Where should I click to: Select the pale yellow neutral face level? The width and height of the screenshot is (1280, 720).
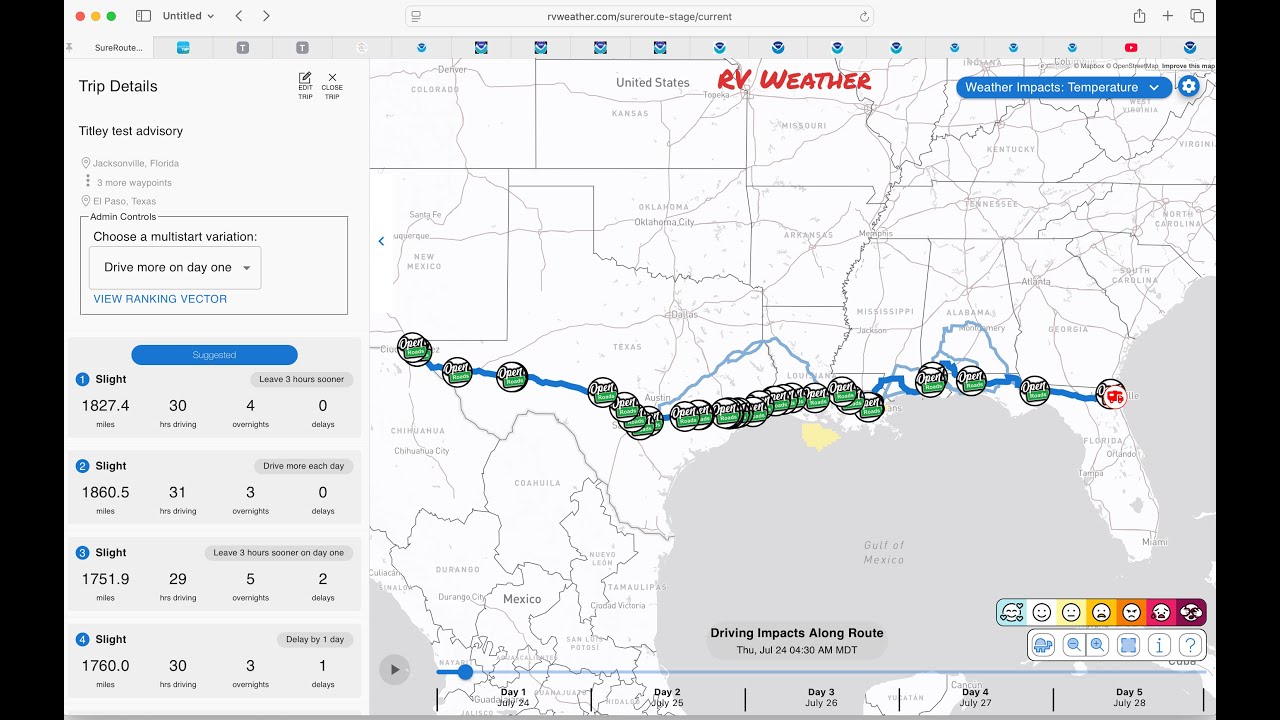pyautogui.click(x=1071, y=612)
